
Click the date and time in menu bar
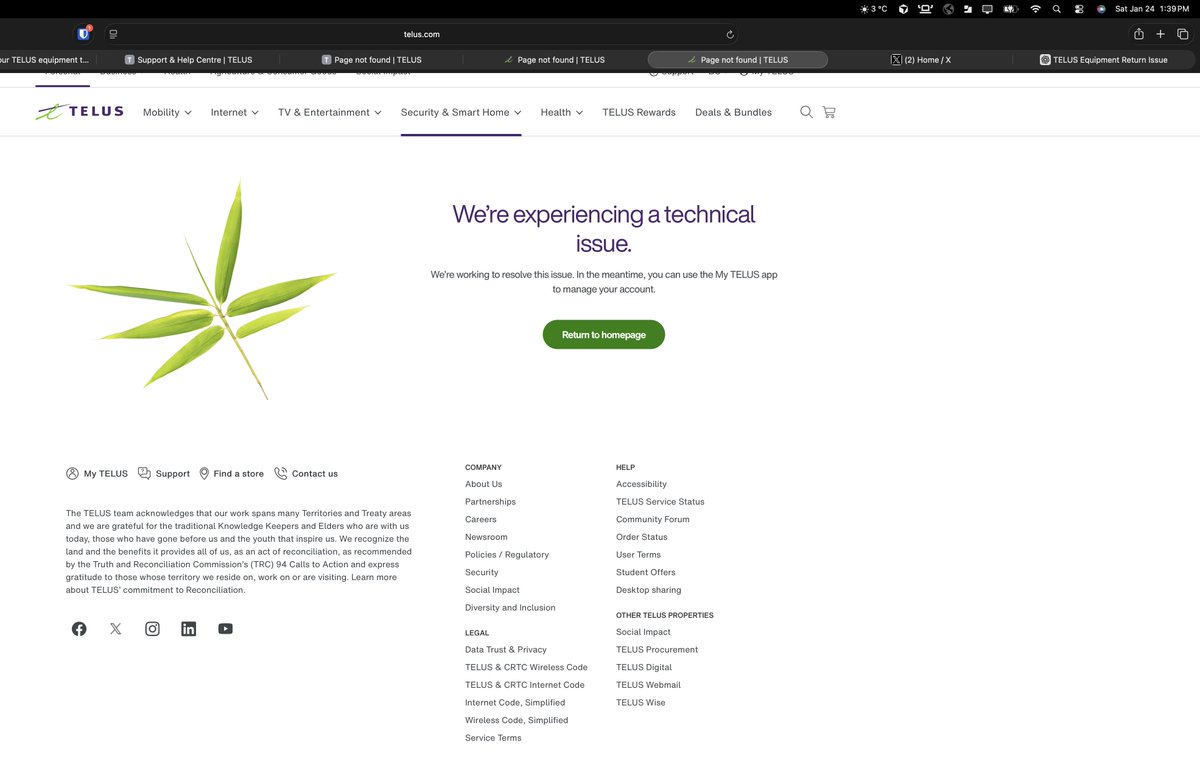(x=1152, y=9)
